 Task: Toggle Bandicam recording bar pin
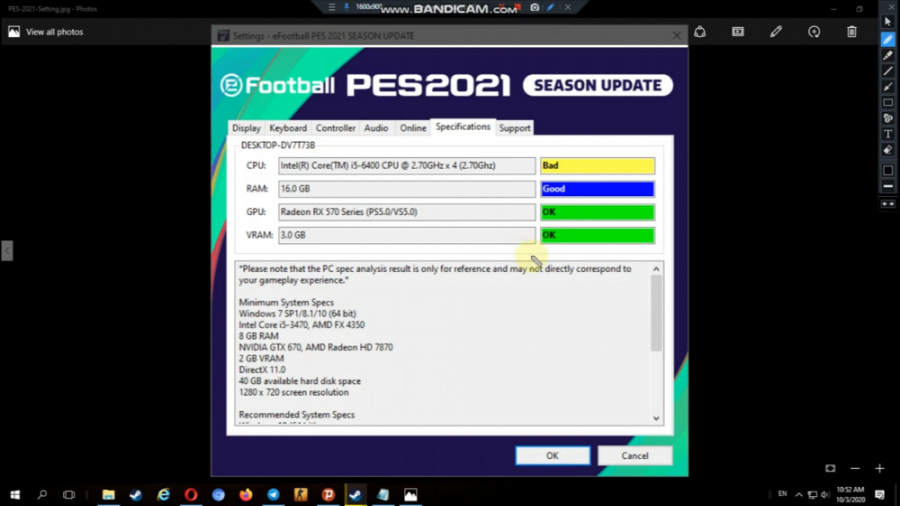(x=346, y=7)
